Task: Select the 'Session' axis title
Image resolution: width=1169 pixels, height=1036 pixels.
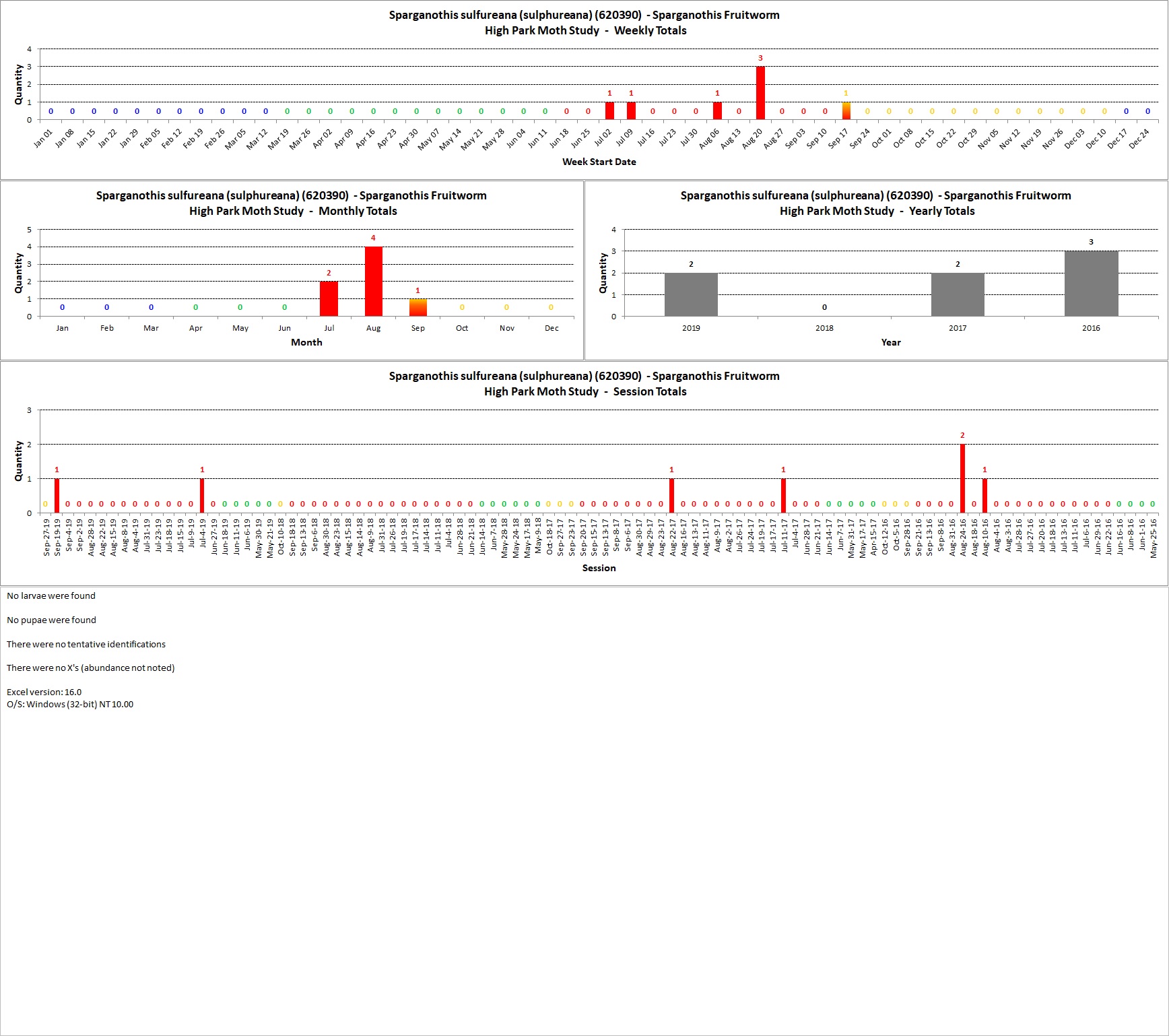Action: 599,568
